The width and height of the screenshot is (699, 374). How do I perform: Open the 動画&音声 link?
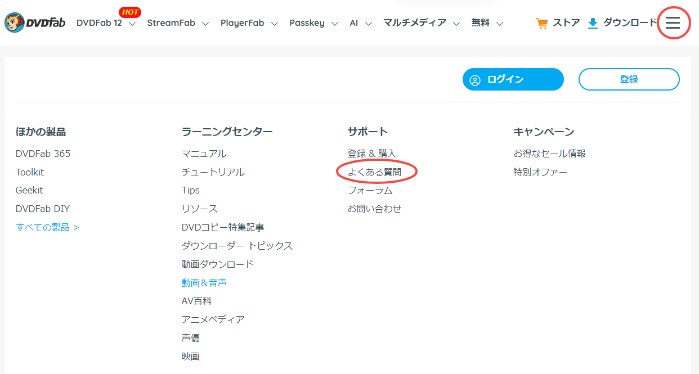[x=204, y=283]
